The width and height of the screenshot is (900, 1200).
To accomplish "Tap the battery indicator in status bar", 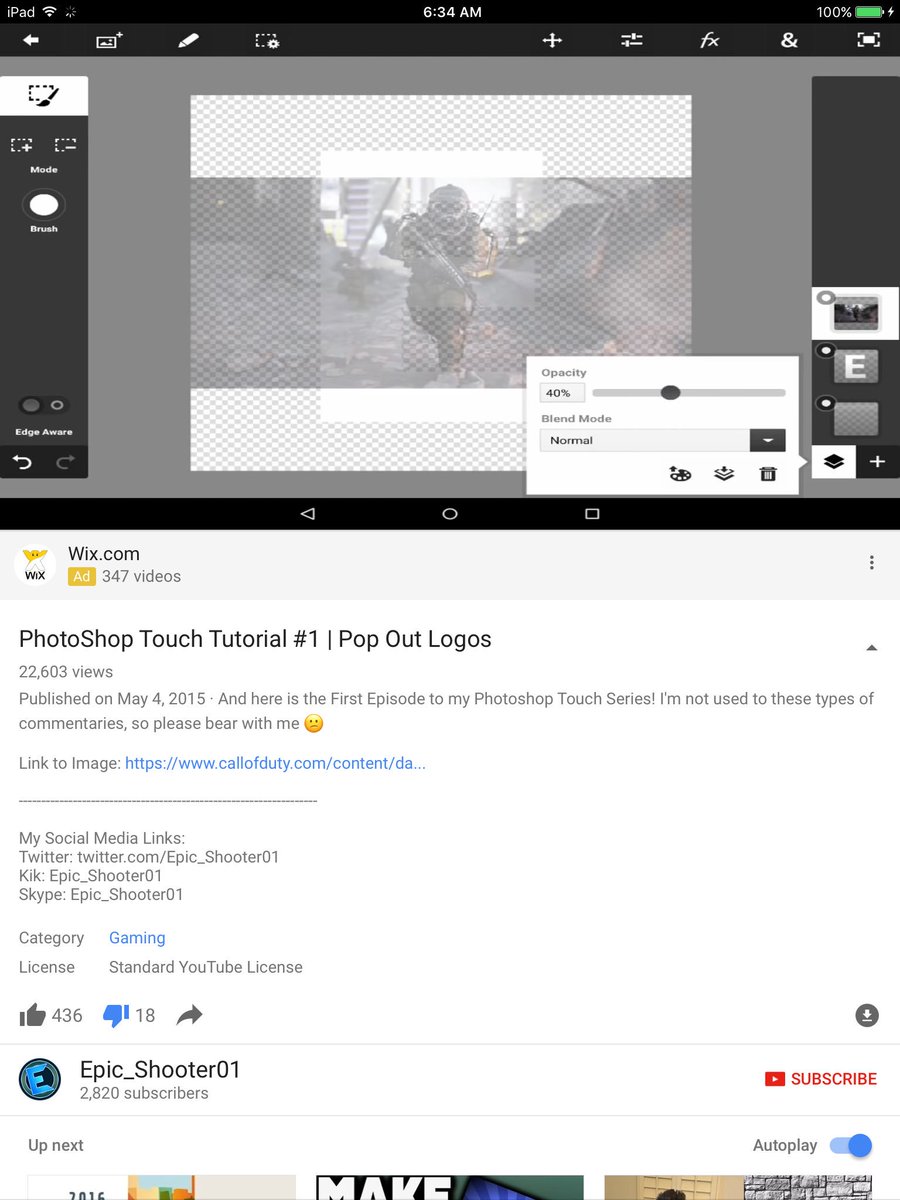I will point(871,12).
